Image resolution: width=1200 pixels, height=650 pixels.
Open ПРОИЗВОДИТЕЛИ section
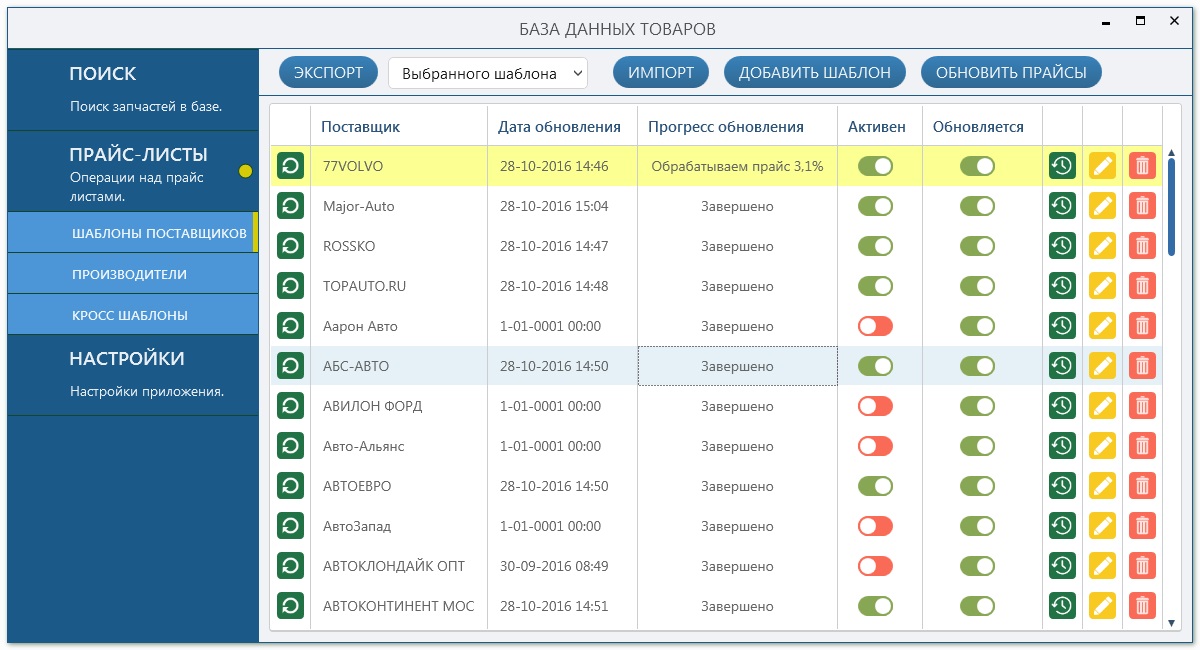[x=133, y=274]
